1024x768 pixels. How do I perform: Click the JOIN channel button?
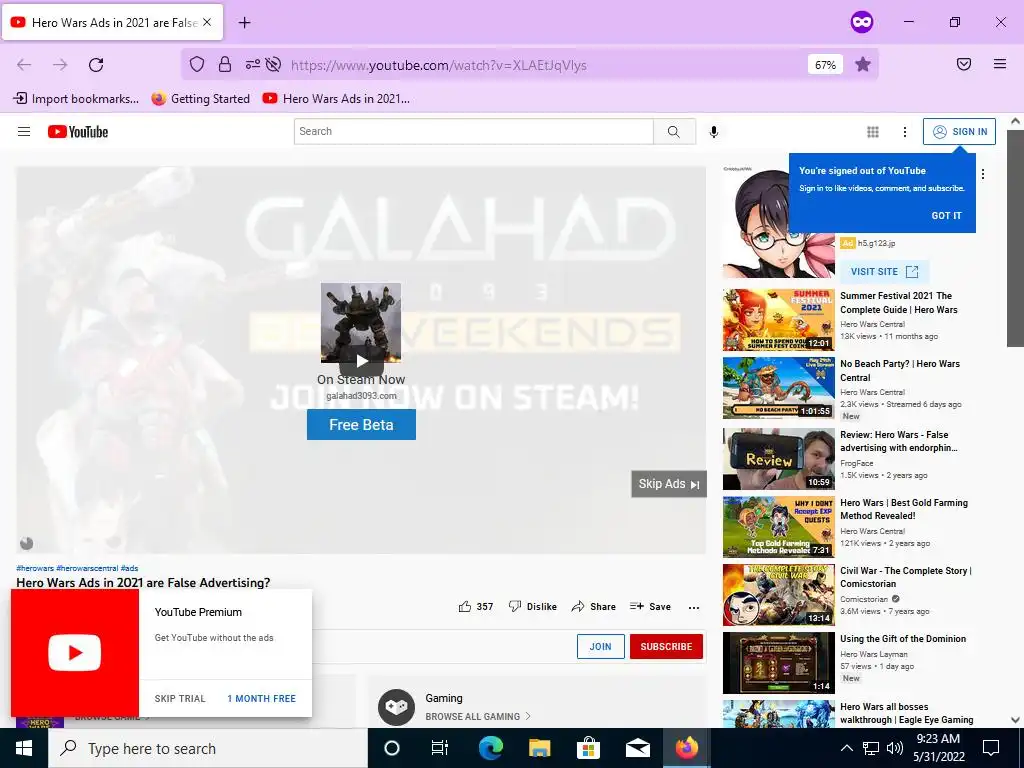[601, 647]
